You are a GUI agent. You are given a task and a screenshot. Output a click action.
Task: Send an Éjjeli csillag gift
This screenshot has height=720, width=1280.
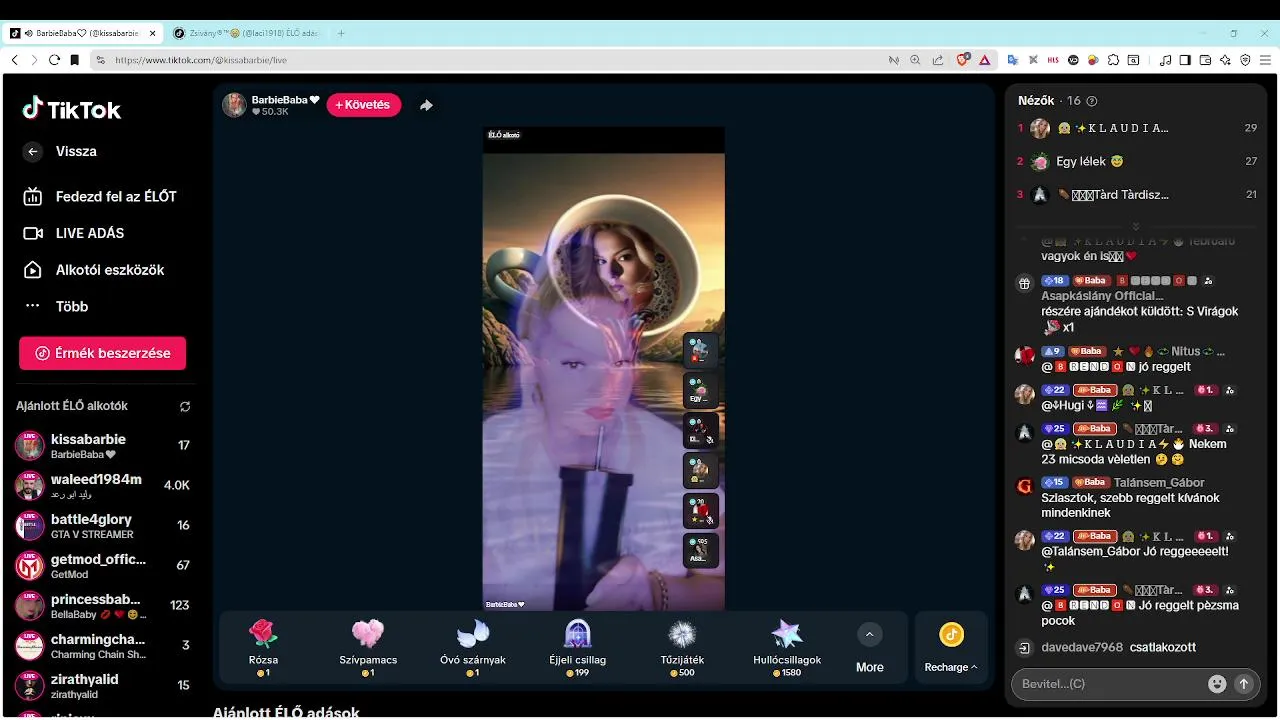[x=578, y=647]
